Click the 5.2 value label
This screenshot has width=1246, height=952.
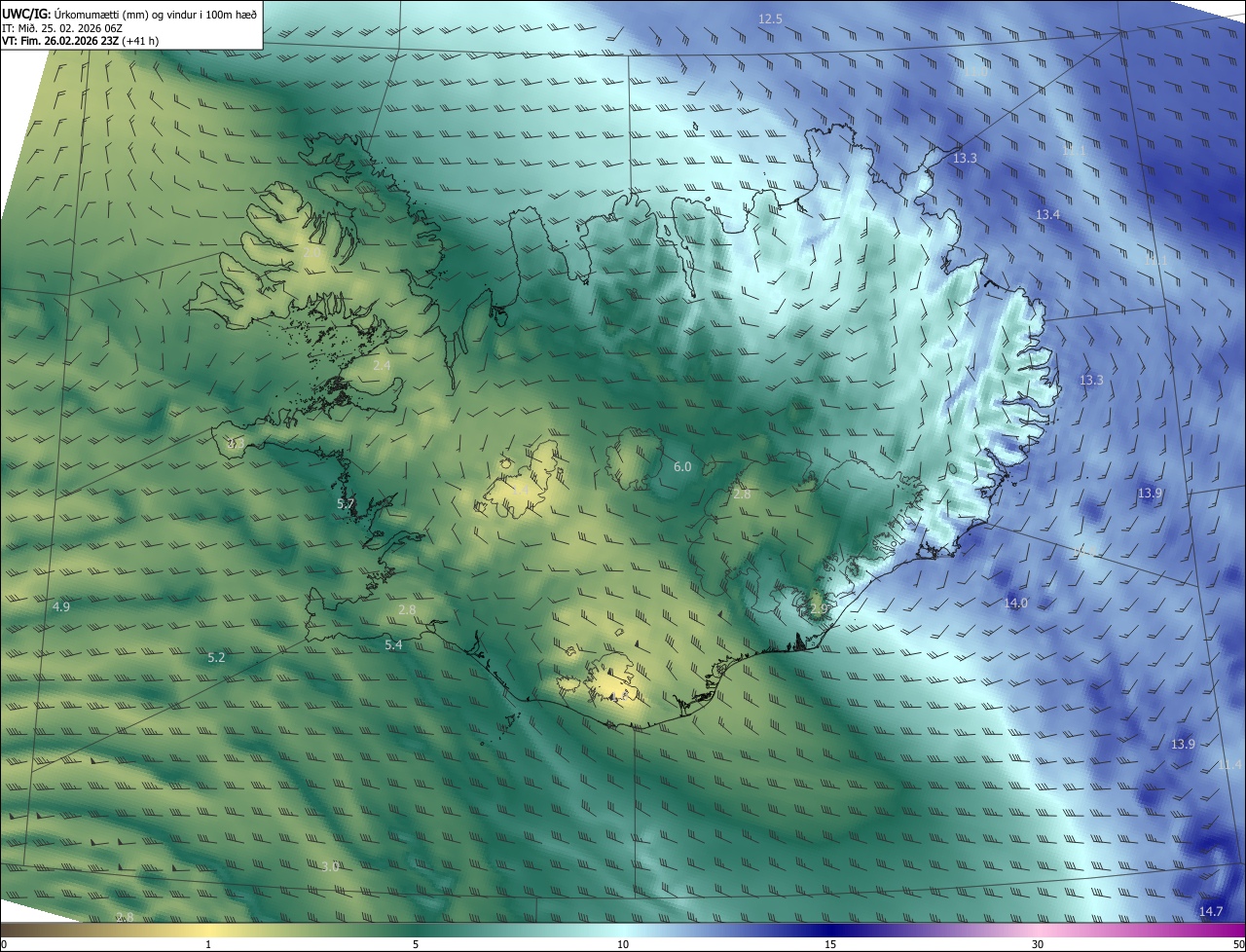point(216,658)
